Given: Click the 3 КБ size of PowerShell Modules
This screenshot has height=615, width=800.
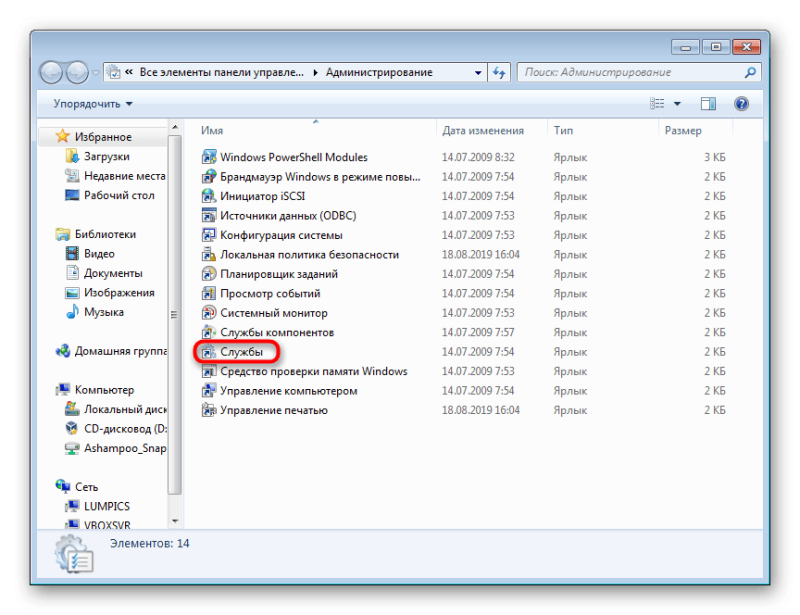Looking at the screenshot, I should point(714,157).
